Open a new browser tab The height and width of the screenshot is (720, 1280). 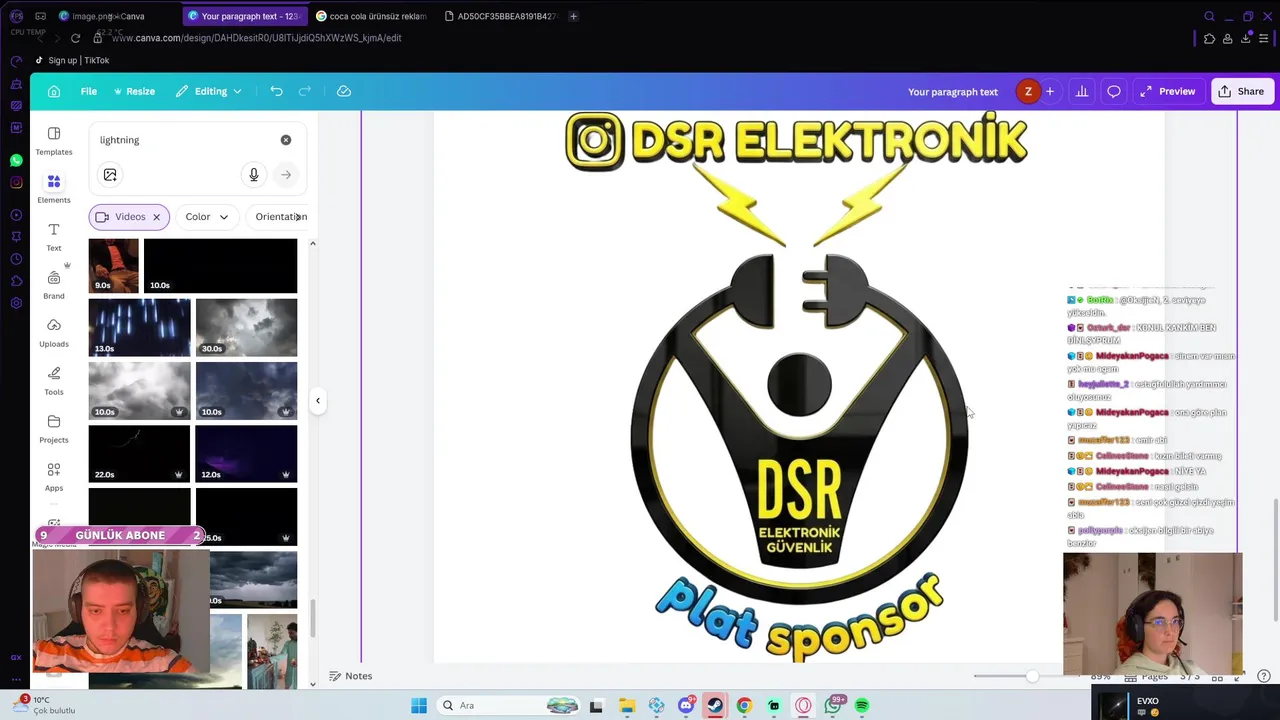[x=573, y=16]
